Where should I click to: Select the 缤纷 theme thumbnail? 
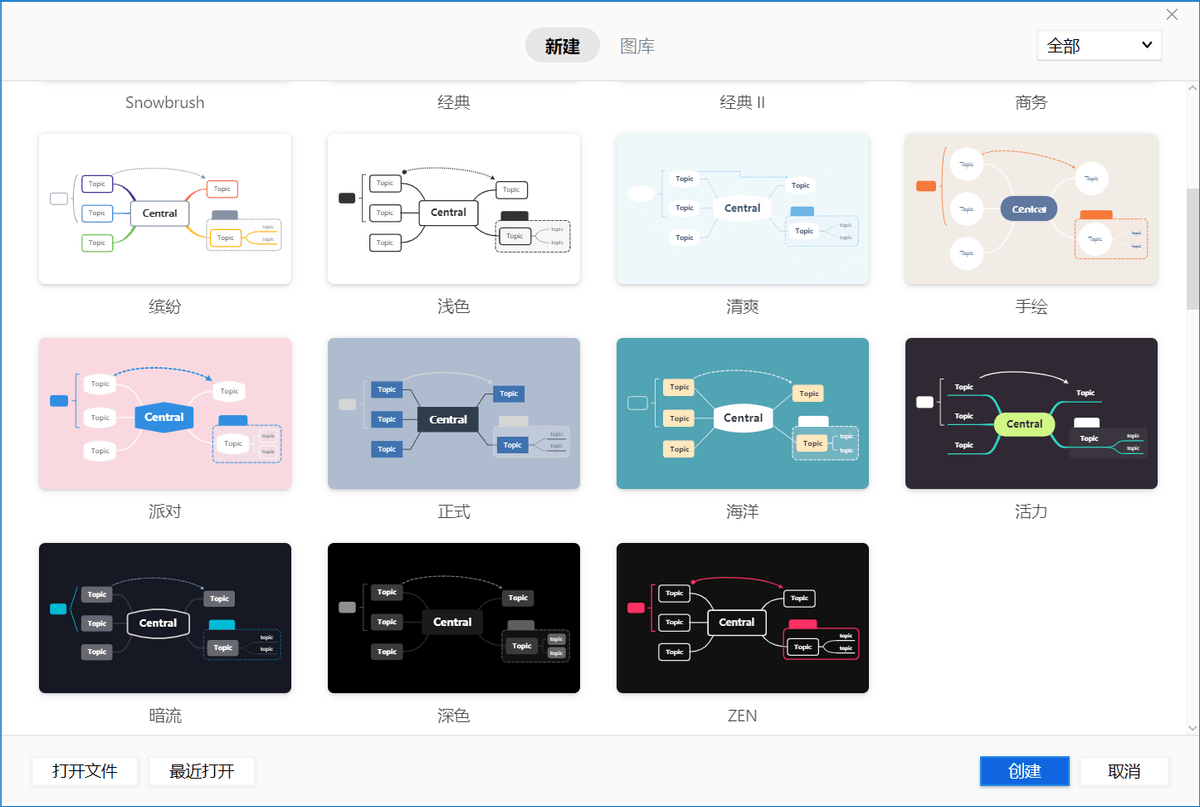[165, 209]
